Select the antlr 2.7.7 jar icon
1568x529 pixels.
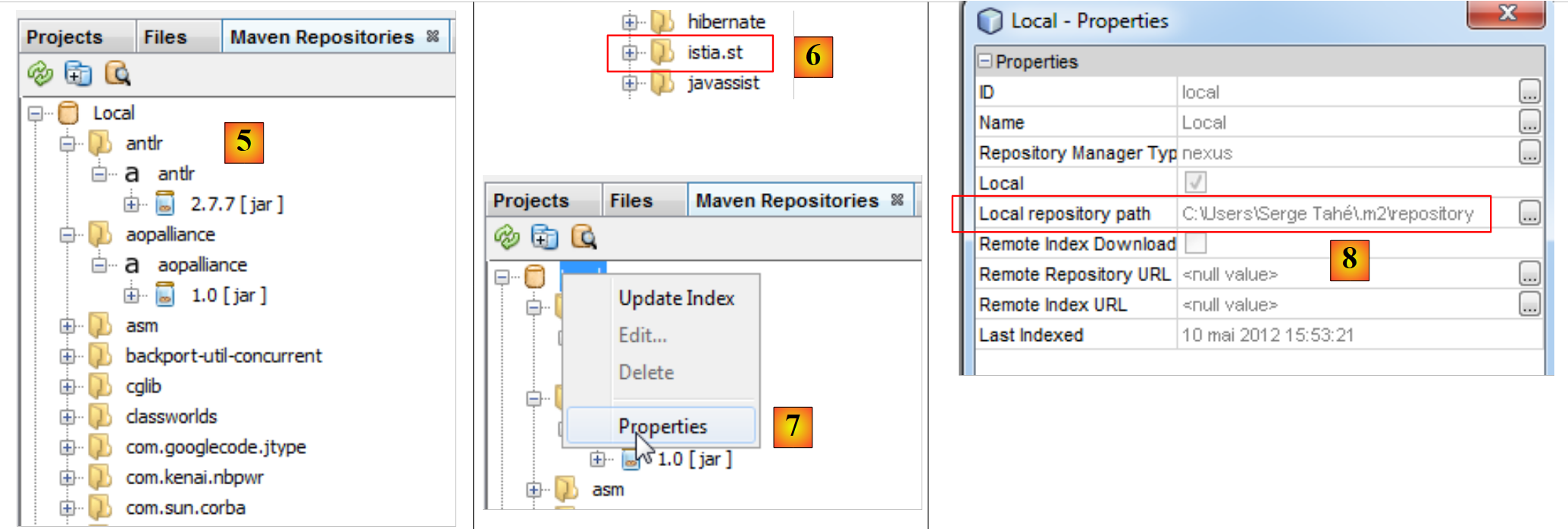click(x=164, y=204)
